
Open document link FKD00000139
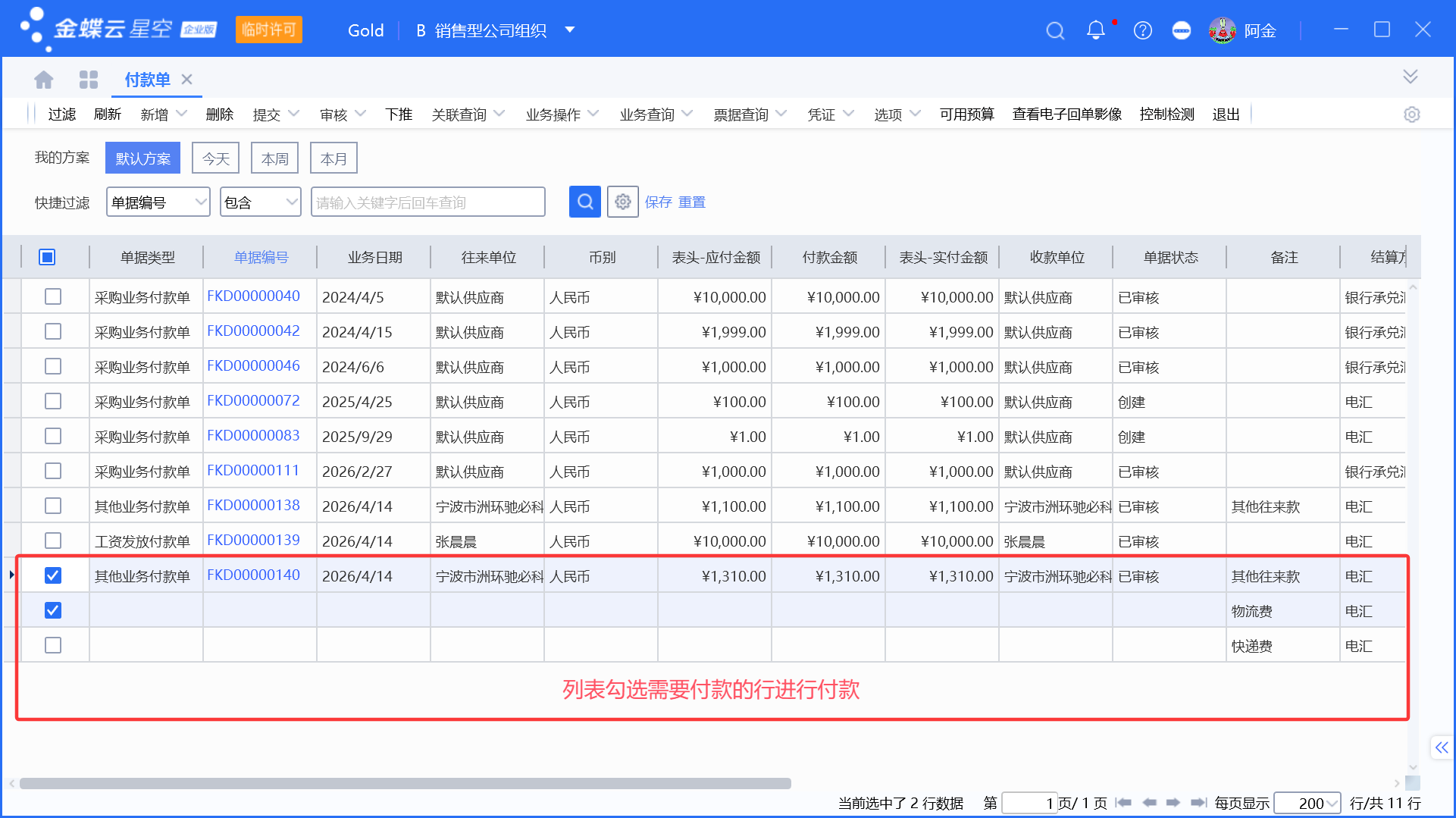pos(253,540)
